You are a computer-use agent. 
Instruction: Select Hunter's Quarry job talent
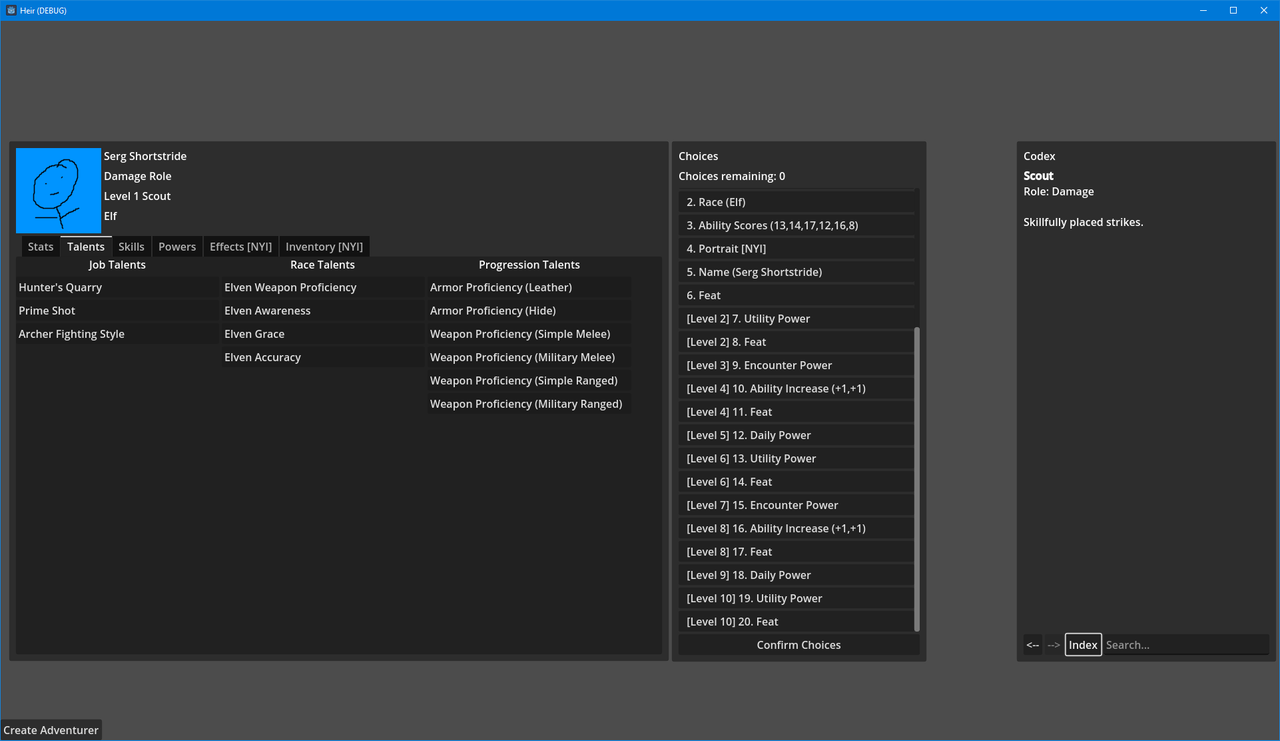[117, 288]
